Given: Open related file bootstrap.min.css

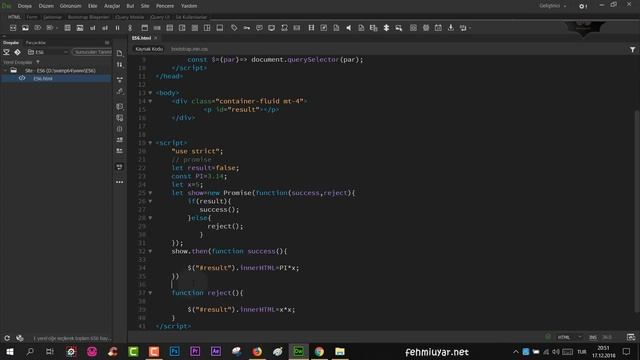Looking at the screenshot, I should 189,49.
